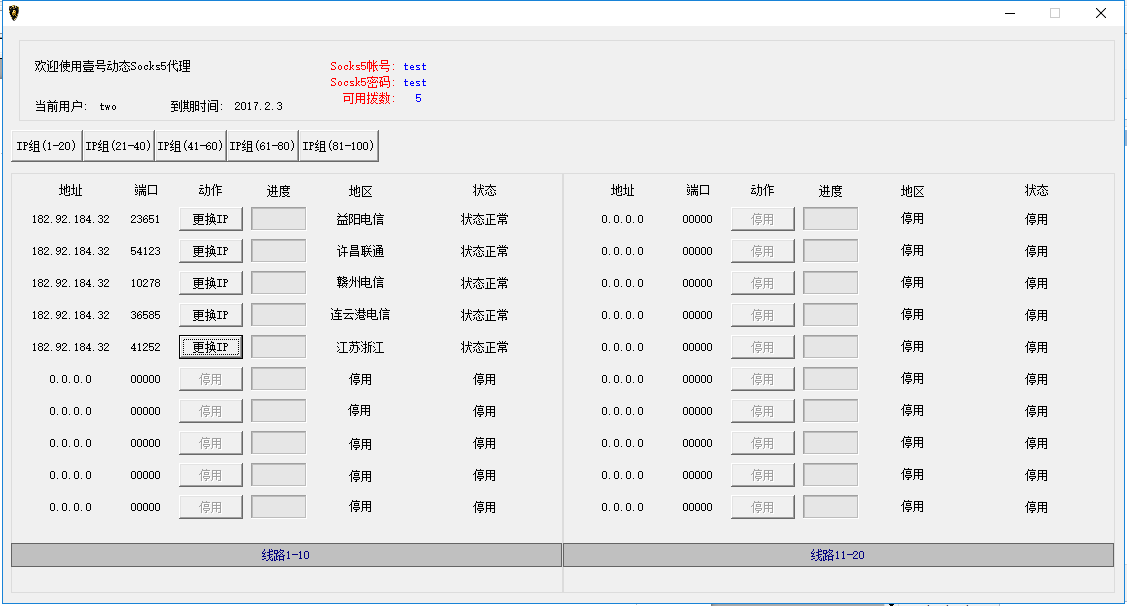
Task: Click 更换IP for the 益阳电信 line
Action: point(210,219)
